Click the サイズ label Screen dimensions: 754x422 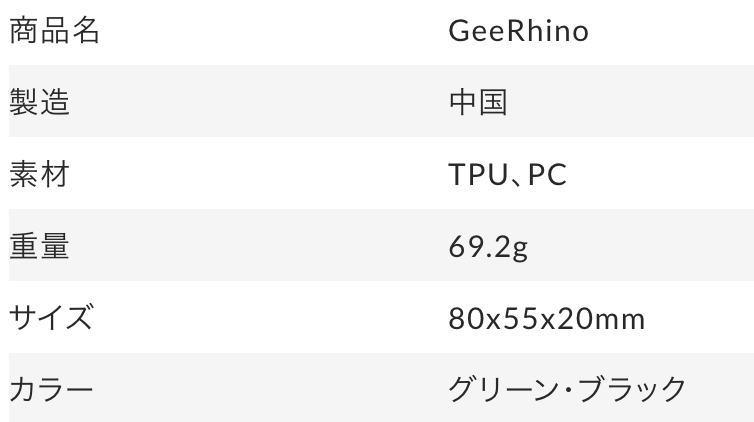point(51,318)
